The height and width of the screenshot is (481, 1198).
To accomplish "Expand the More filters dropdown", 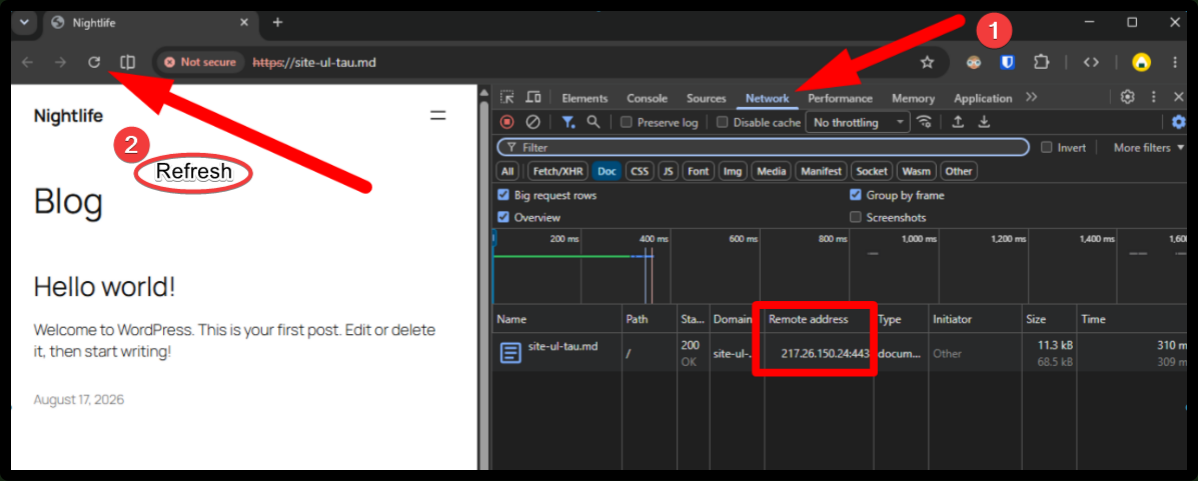I will click(x=1149, y=147).
